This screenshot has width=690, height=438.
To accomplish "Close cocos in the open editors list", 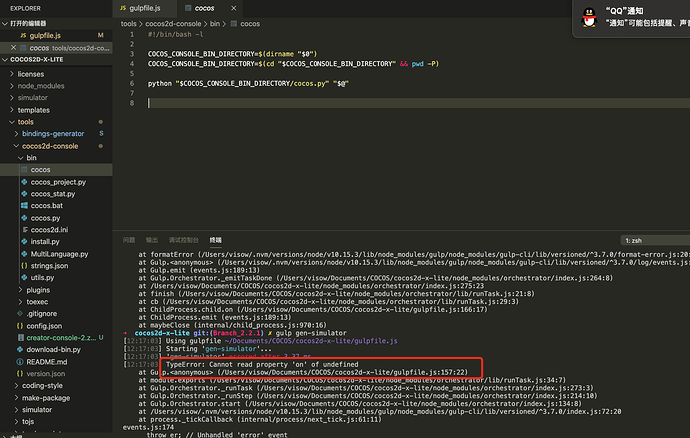I will (13, 48).
